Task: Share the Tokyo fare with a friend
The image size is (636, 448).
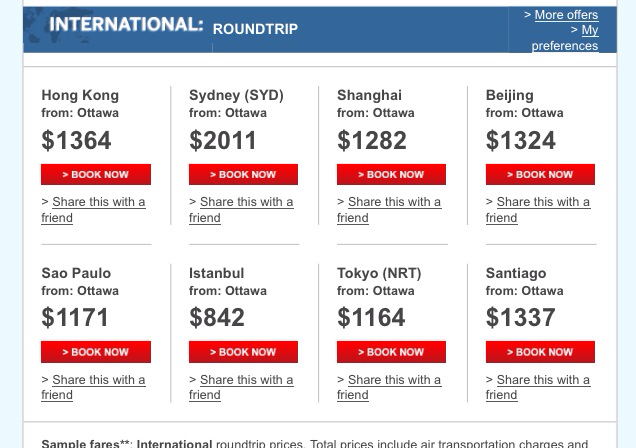Action: tap(394, 380)
